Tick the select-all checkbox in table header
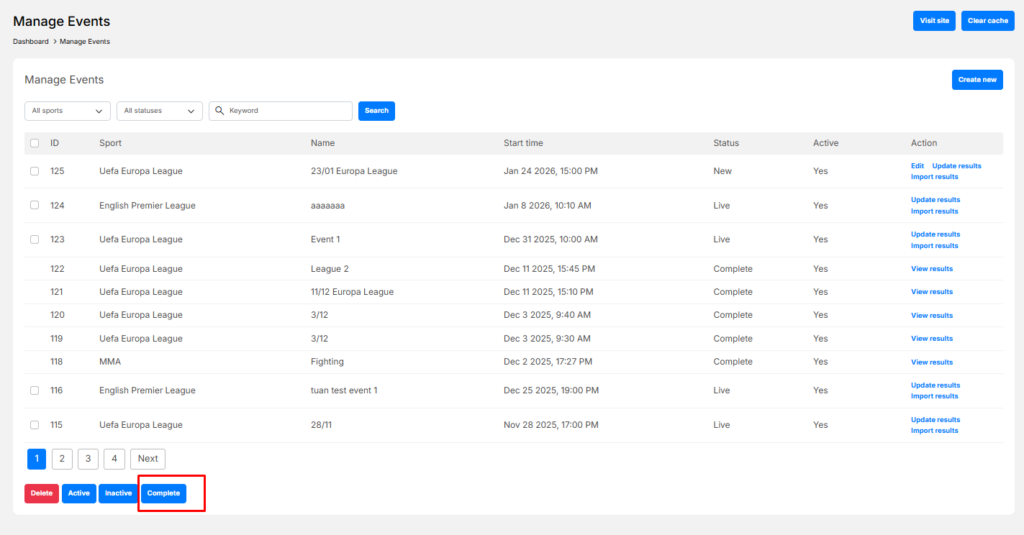 click(34, 143)
